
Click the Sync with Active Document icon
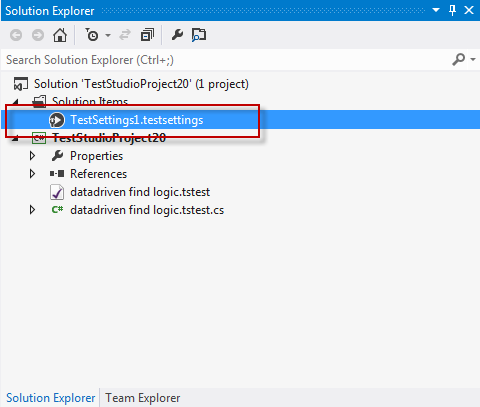[x=125, y=35]
